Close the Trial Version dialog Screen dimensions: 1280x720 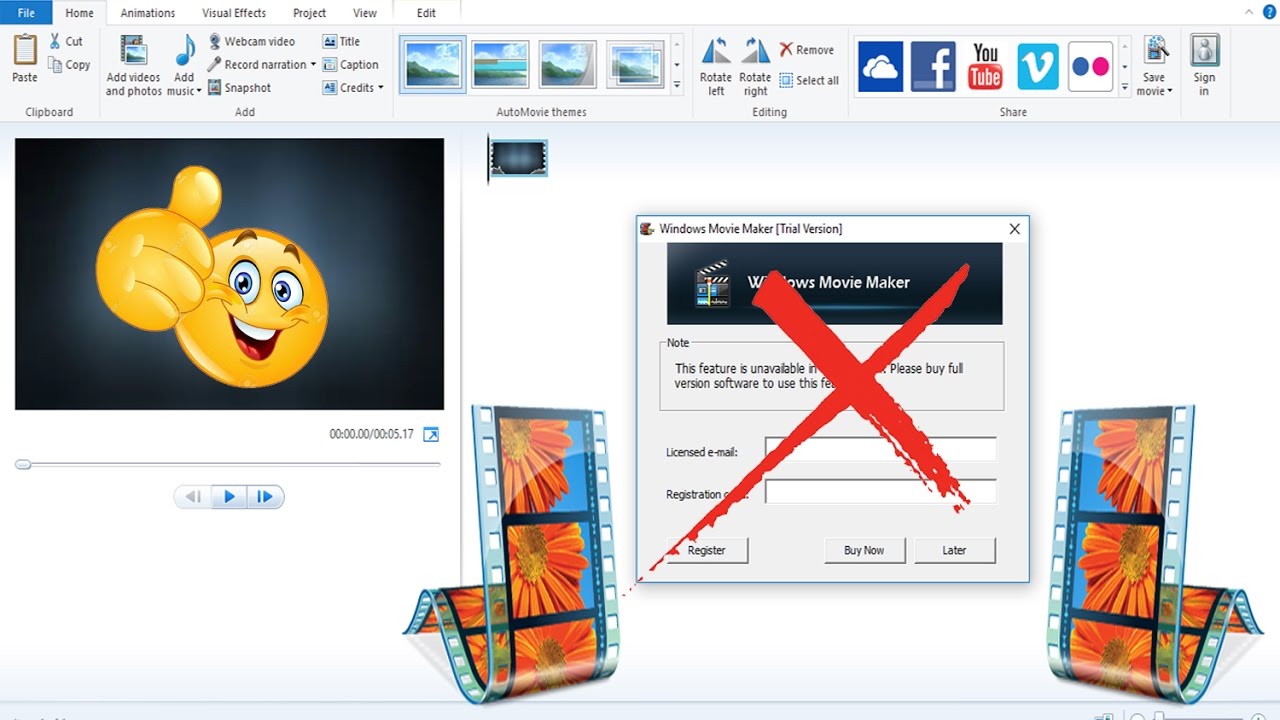(x=1014, y=229)
